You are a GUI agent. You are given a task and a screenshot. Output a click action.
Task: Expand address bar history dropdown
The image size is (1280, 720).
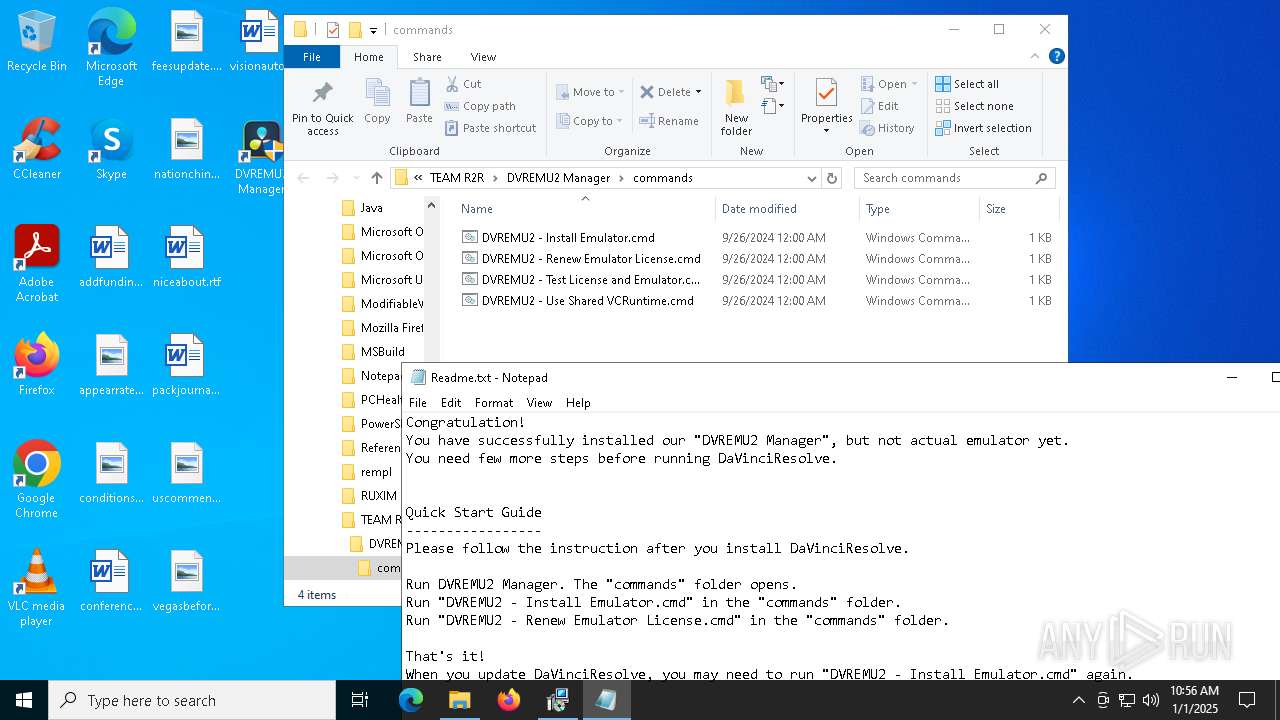click(811, 178)
